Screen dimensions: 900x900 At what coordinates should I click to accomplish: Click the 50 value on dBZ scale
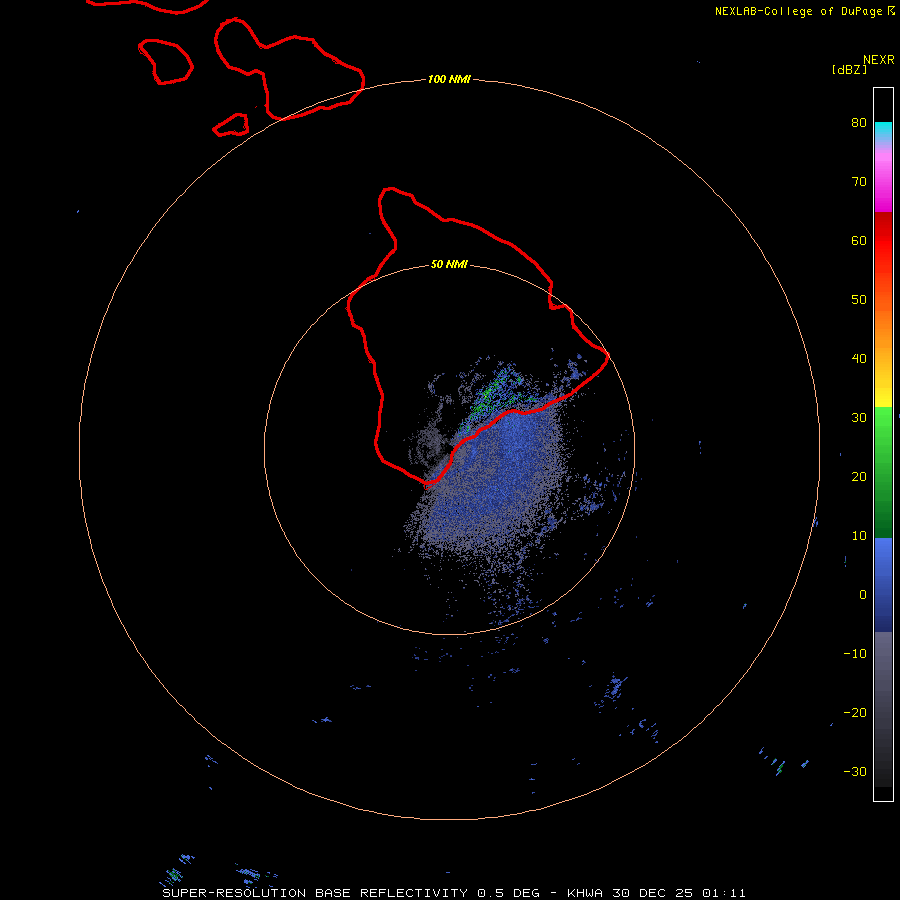(x=859, y=300)
